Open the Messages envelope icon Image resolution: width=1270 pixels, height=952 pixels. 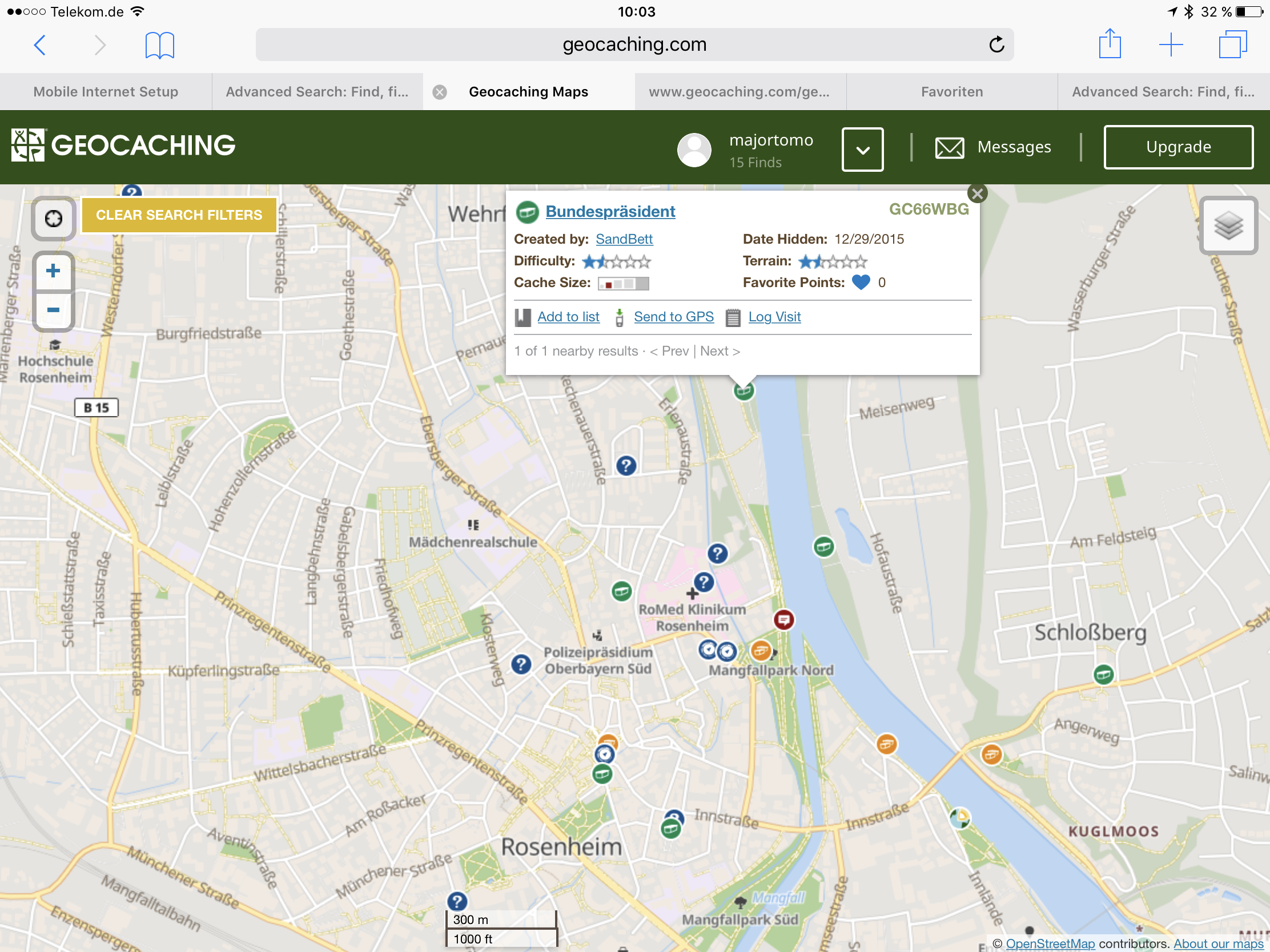(949, 147)
